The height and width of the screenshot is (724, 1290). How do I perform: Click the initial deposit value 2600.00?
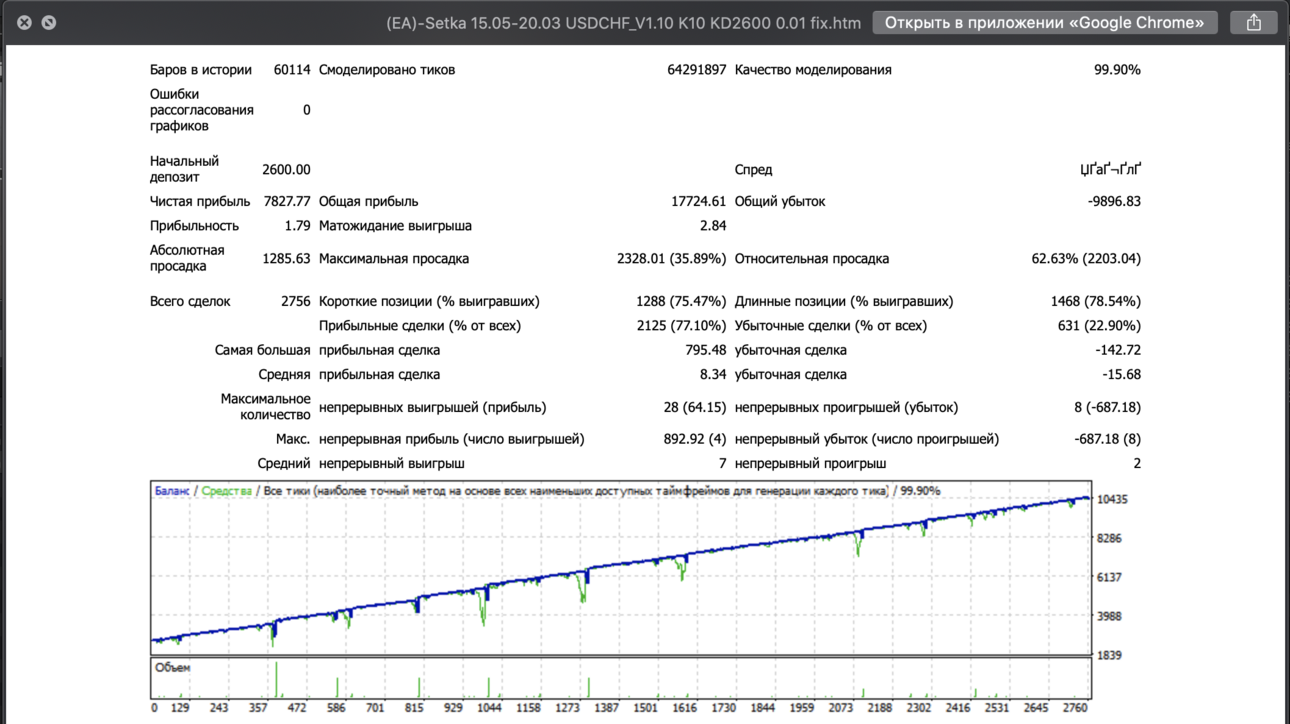[286, 170]
